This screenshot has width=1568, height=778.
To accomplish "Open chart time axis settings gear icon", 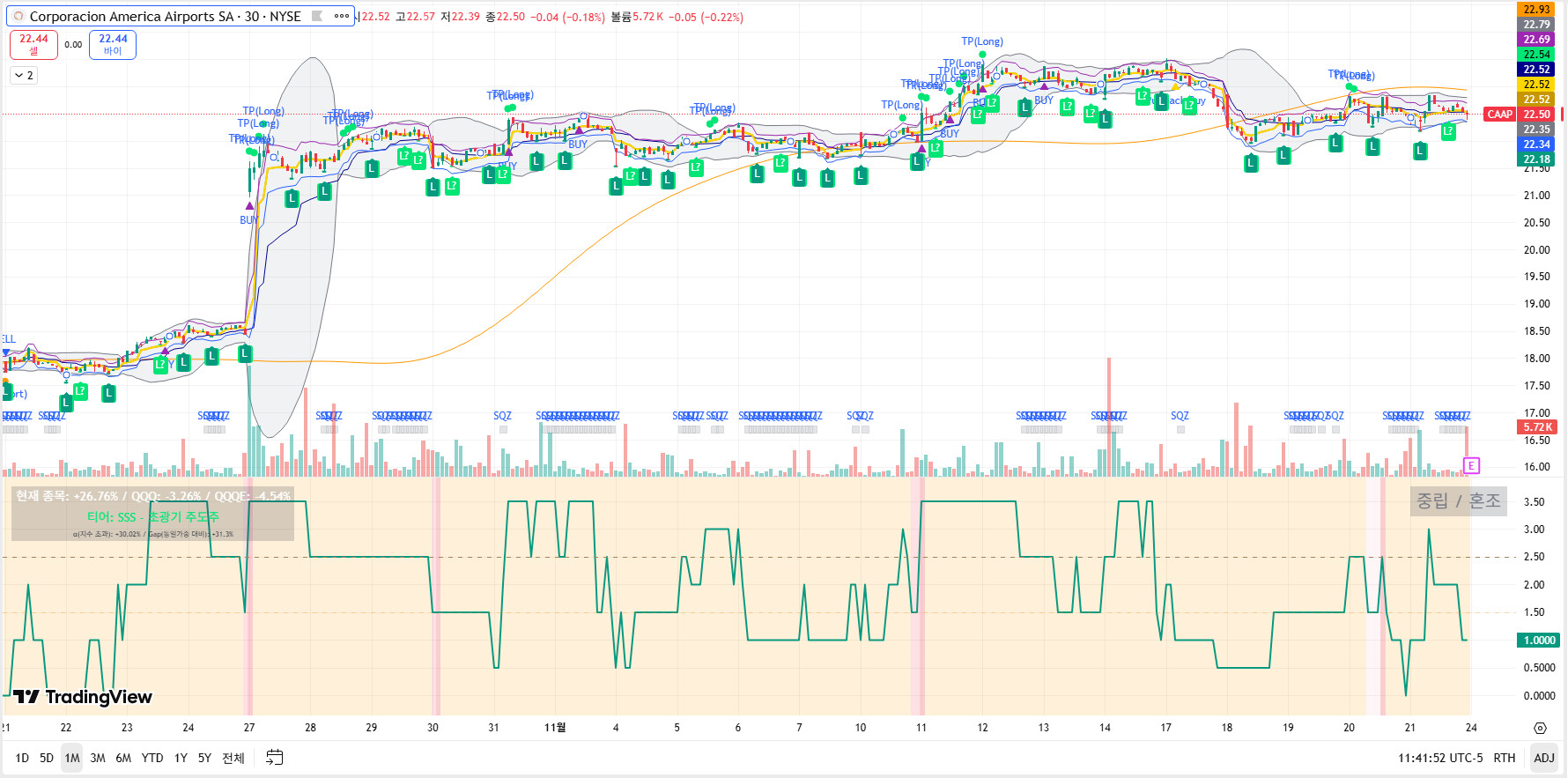I will [x=1540, y=728].
